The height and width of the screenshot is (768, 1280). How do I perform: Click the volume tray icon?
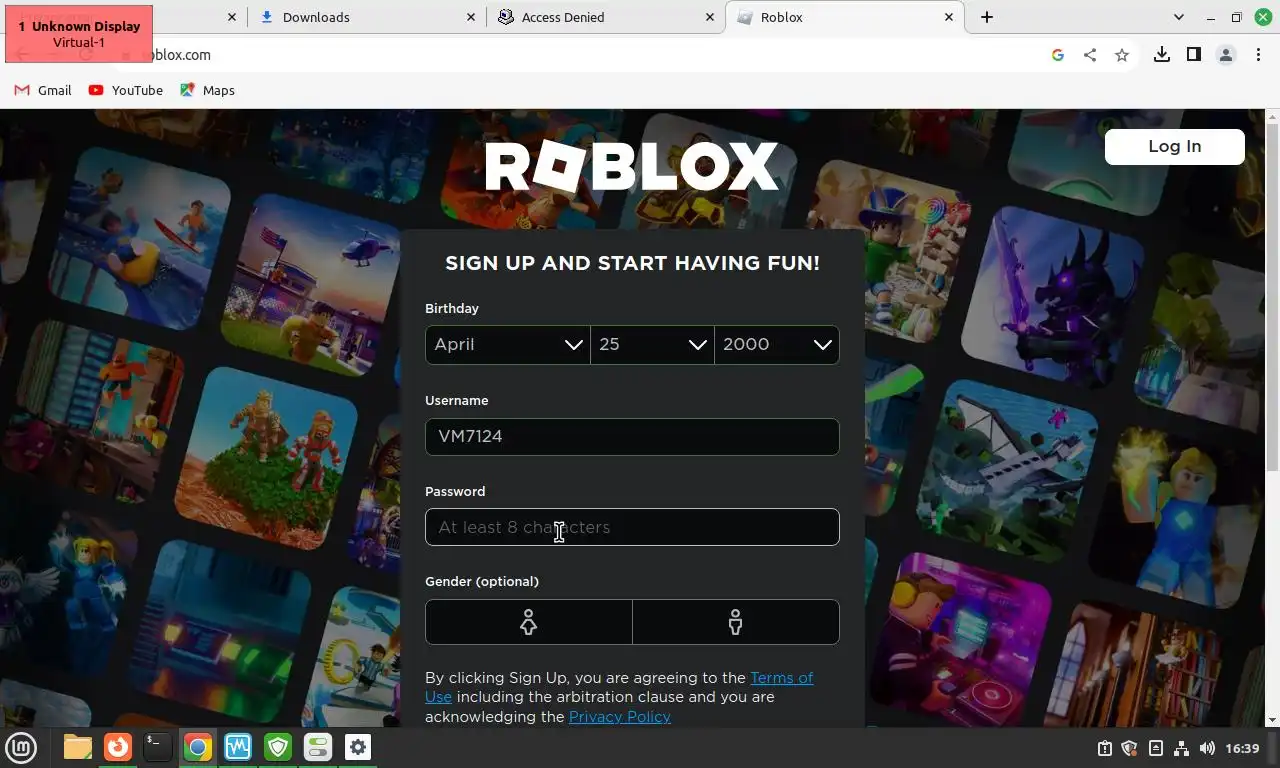pos(1207,748)
